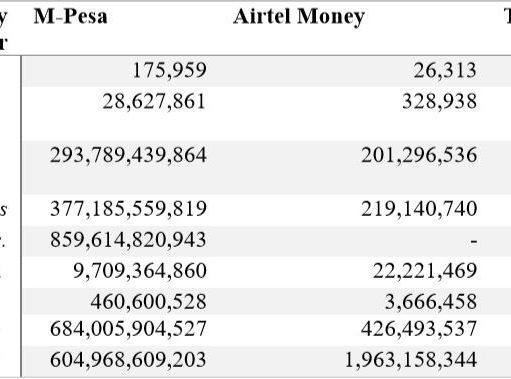This screenshot has height=379, width=511.
Task: Select the value 293,789,439,864
Action: pos(128,156)
